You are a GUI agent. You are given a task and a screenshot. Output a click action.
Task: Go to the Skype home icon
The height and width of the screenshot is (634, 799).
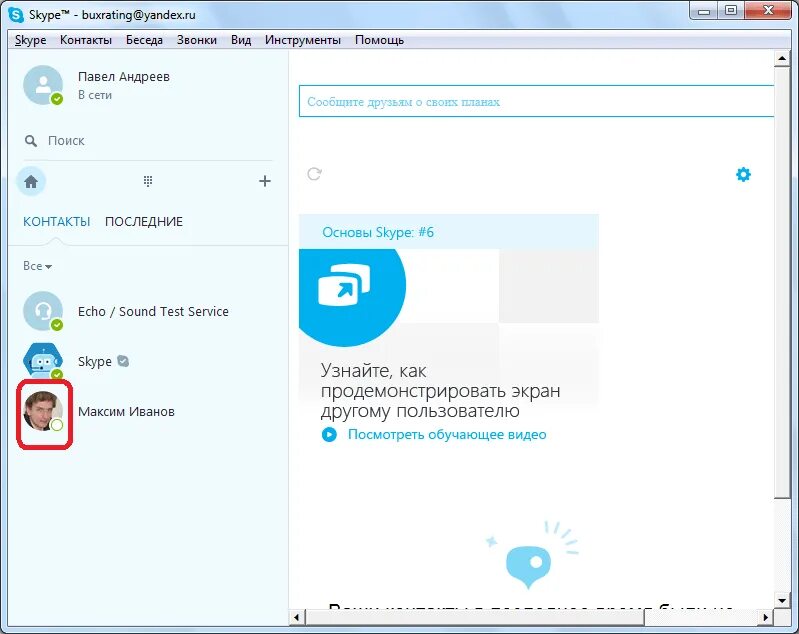(x=31, y=181)
